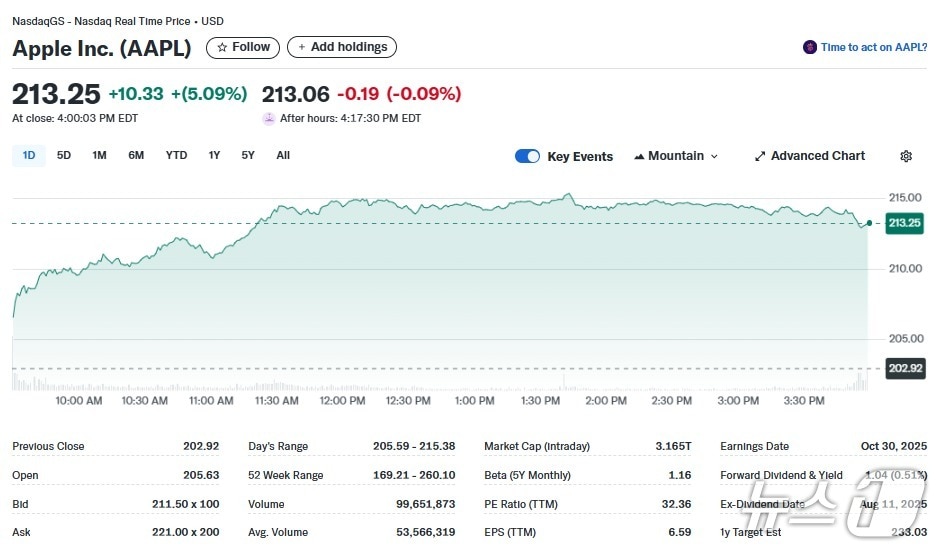The width and height of the screenshot is (939, 551).
Task: Click the mountain chart type icon
Action: coord(639,156)
